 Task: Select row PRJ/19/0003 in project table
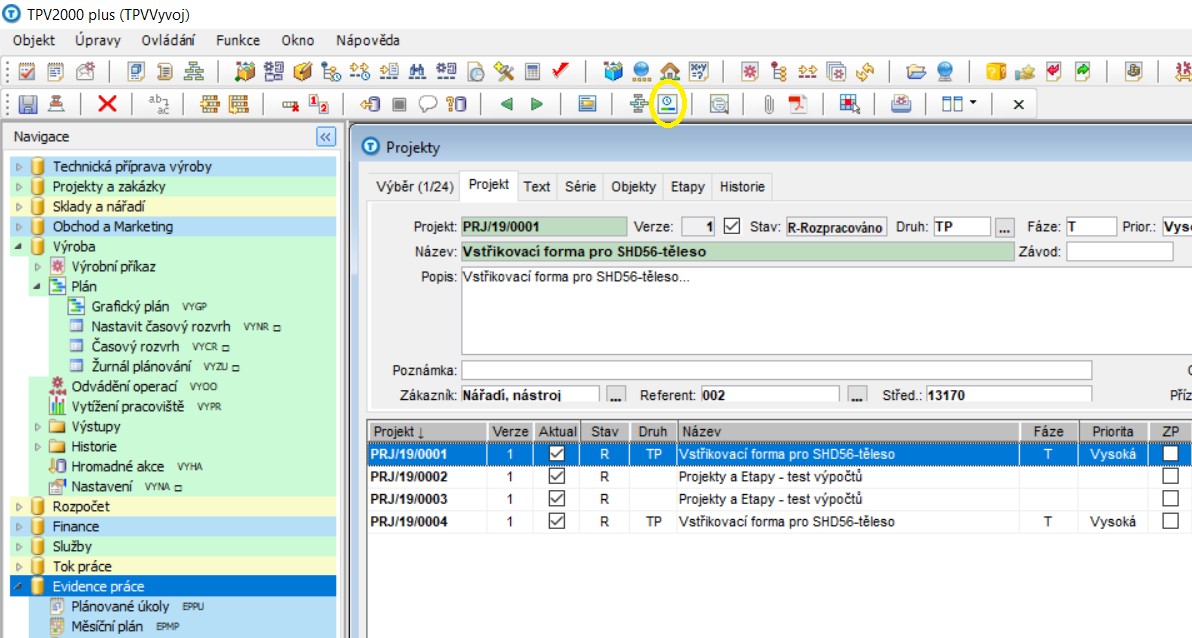click(778, 499)
